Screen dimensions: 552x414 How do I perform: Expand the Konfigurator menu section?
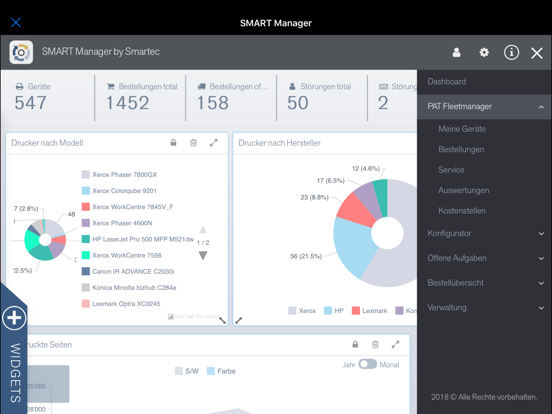coord(484,233)
